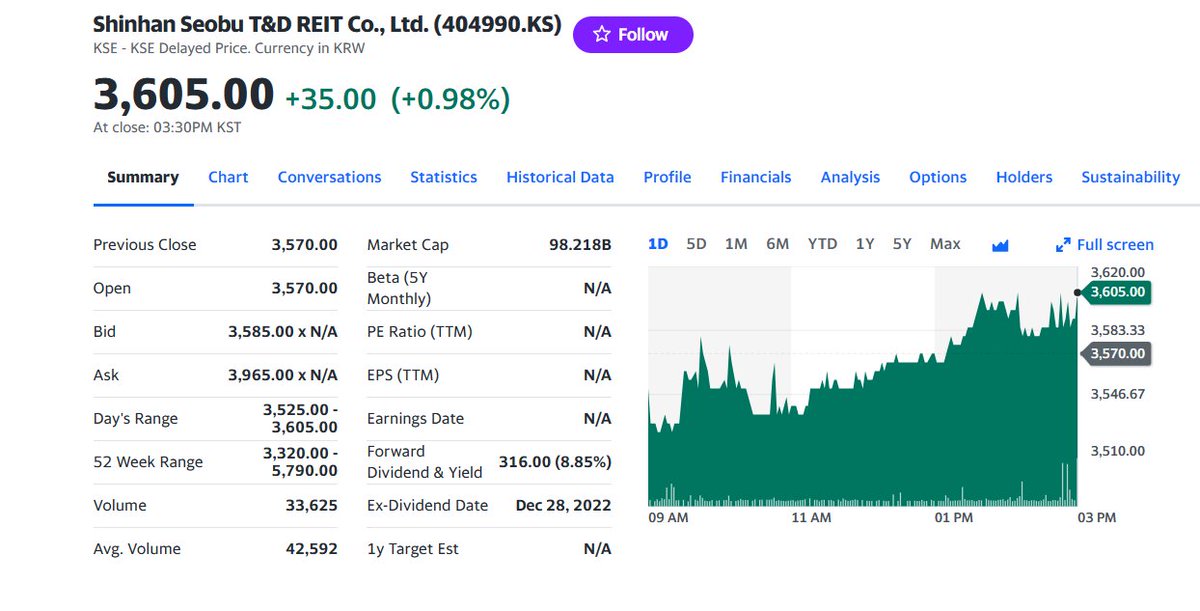Click the star icon in Follow button
The width and height of the screenshot is (1200, 611).
[x=601, y=34]
